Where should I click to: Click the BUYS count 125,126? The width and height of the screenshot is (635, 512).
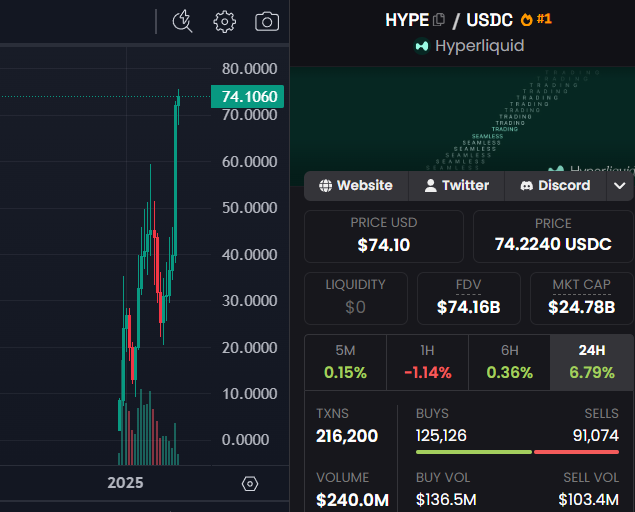(441, 436)
